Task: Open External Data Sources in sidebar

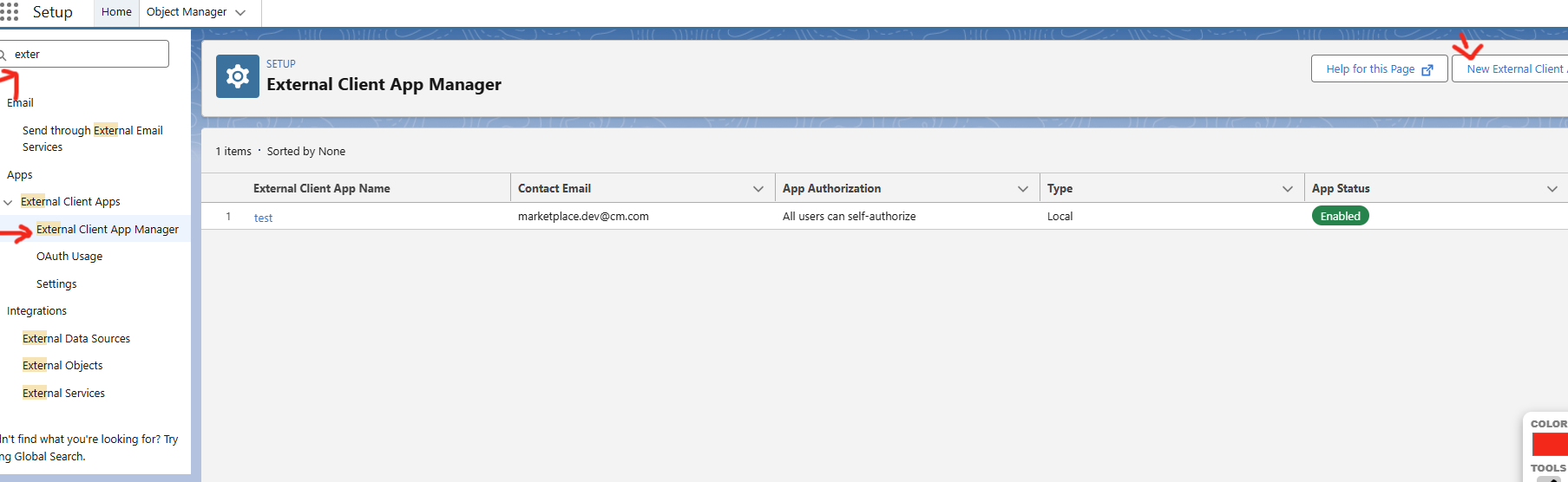Action: point(76,339)
